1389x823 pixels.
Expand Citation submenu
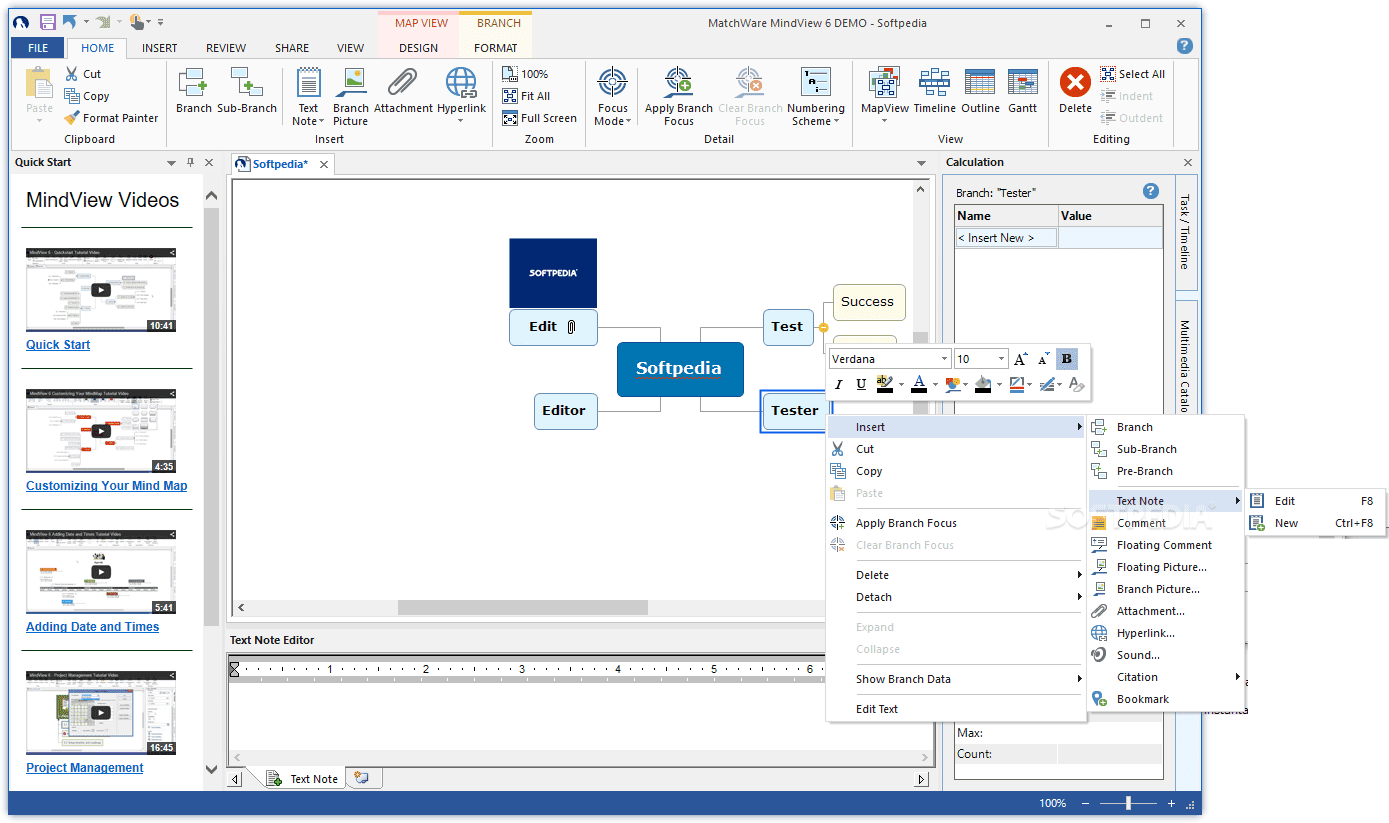tap(1166, 677)
